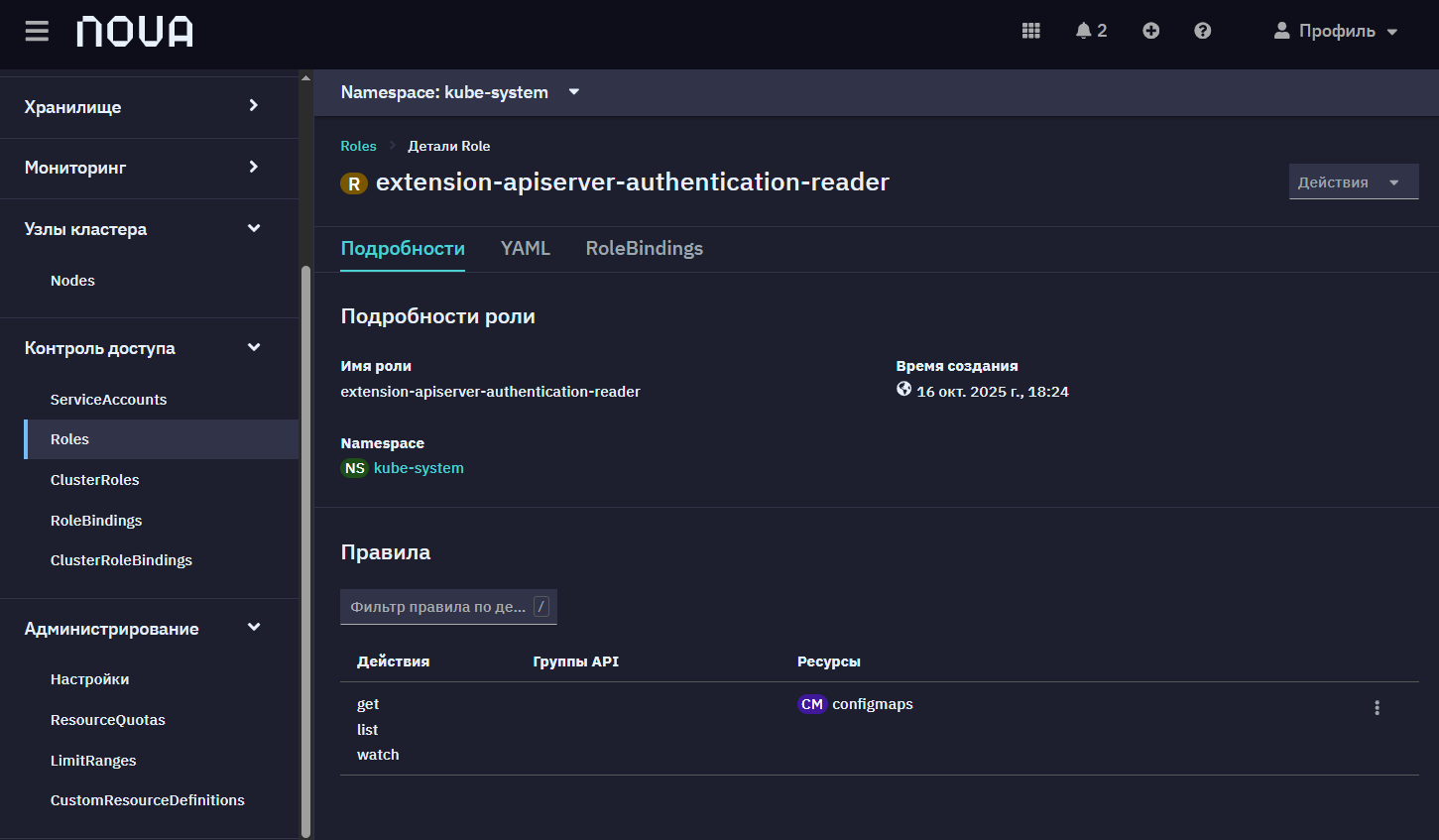Open the Действия dropdown
Image resolution: width=1439 pixels, height=840 pixels.
1354,181
